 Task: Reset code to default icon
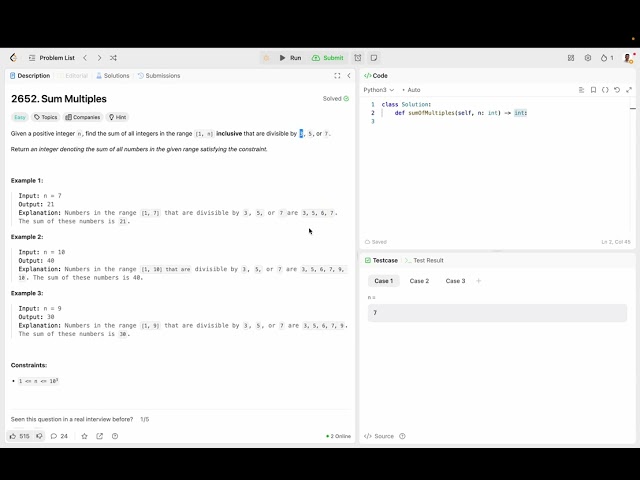tap(617, 90)
